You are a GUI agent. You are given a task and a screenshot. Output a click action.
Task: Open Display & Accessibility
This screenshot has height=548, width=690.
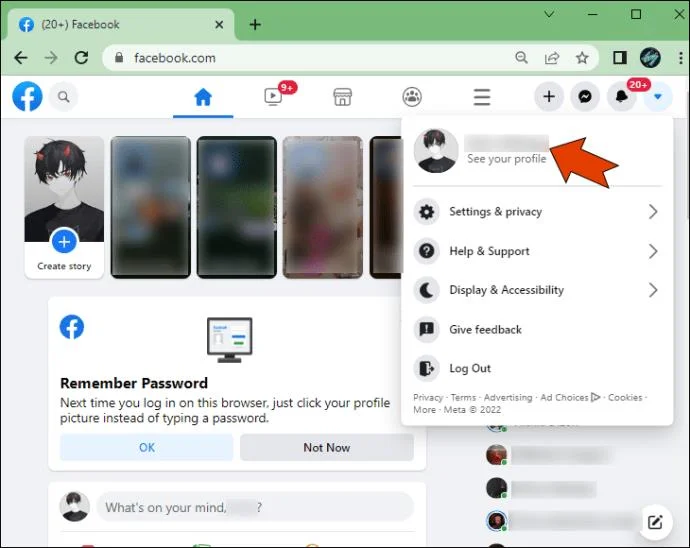(x=536, y=290)
